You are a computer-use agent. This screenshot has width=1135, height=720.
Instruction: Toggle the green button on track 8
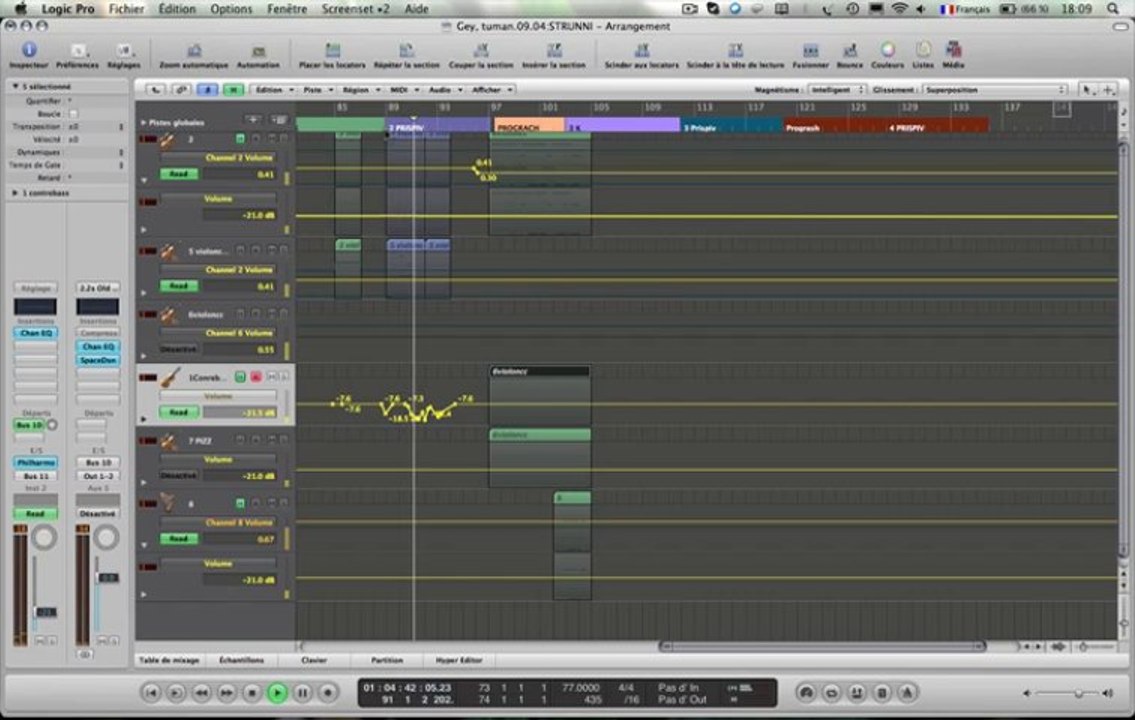[x=240, y=503]
